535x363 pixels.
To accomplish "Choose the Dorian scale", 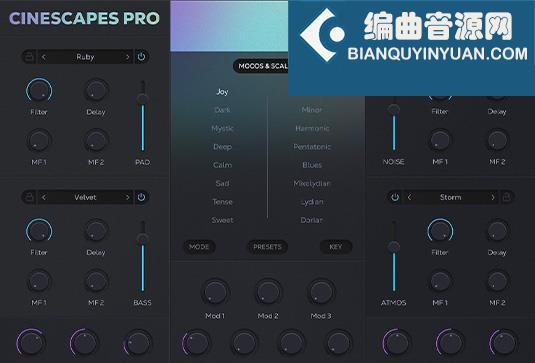I will (x=312, y=220).
